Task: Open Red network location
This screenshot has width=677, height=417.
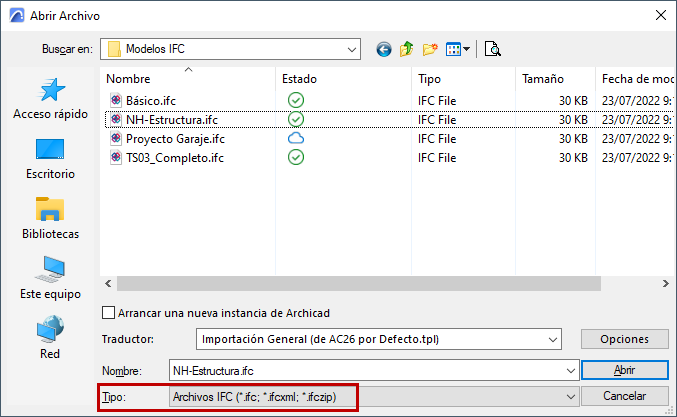Action: tap(51, 338)
